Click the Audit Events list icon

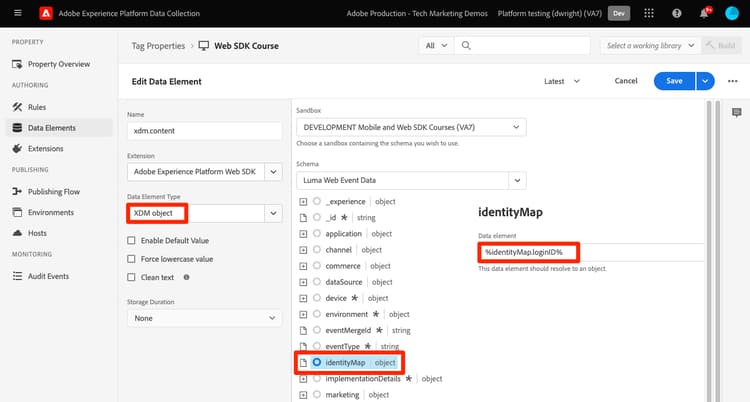coord(17,276)
